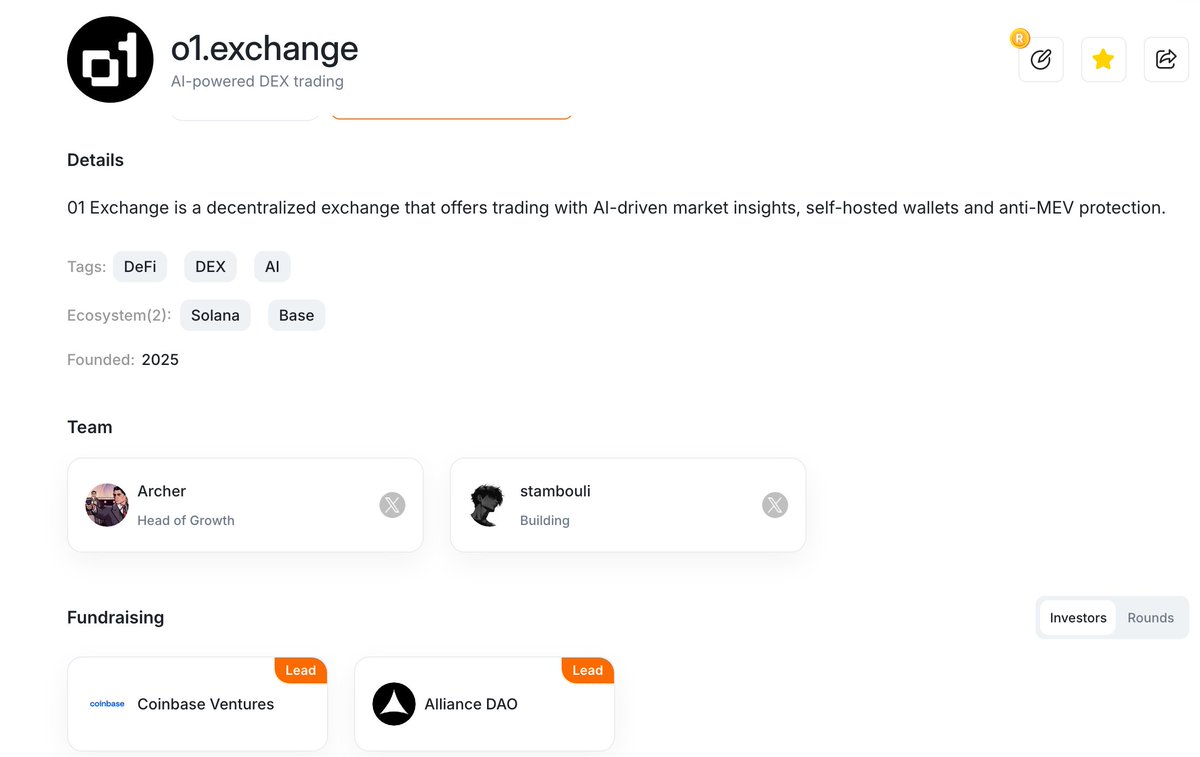Open Archer's X profile icon
Screen dimensions: 1200x757
tap(392, 505)
